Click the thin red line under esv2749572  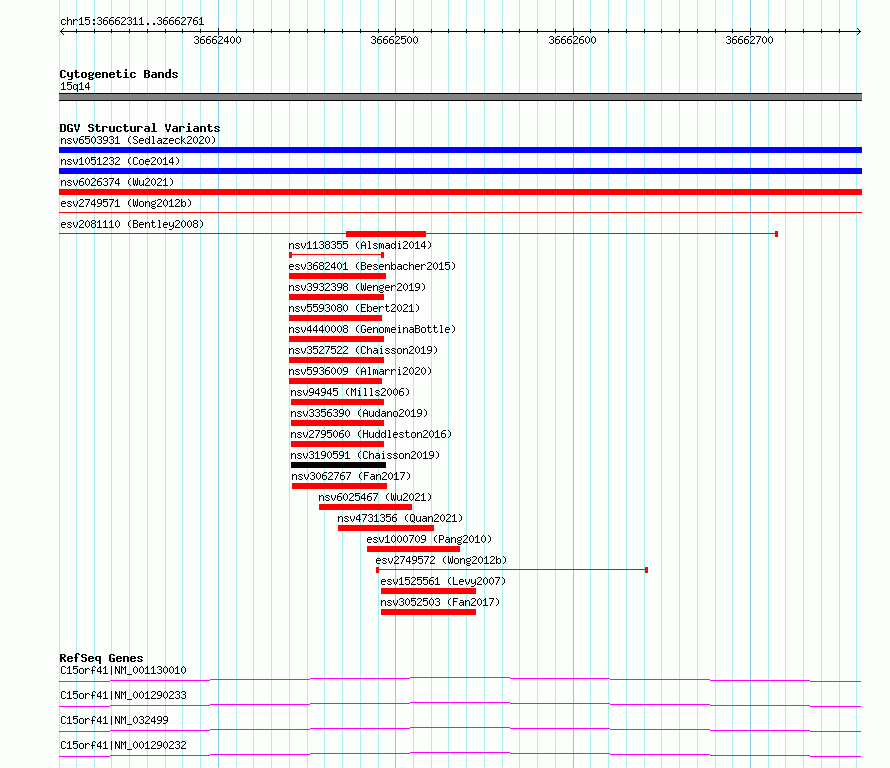[512, 570]
